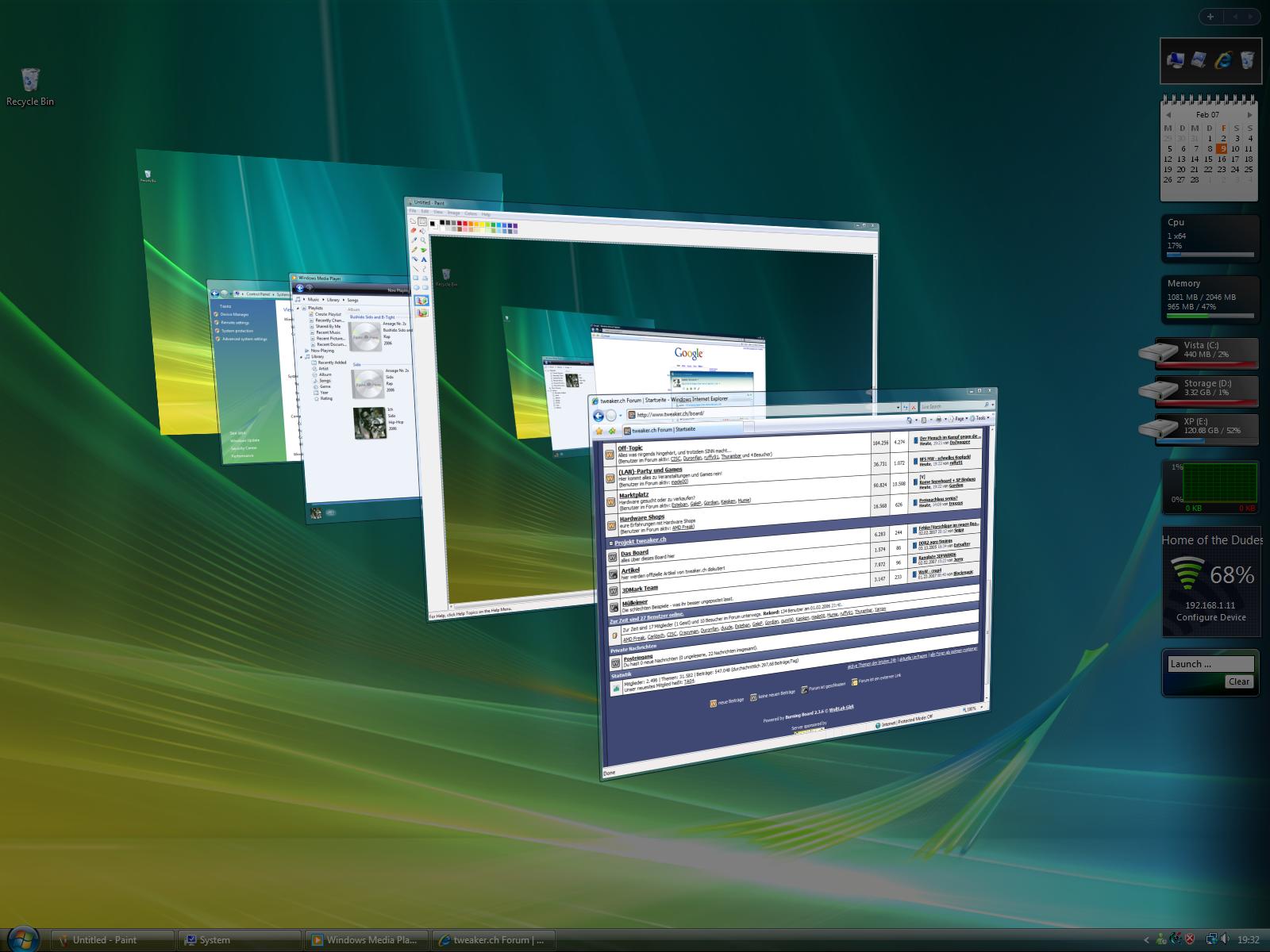This screenshot has width=1270, height=952.
Task: Open the Windows Start orb
Action: coord(22,939)
